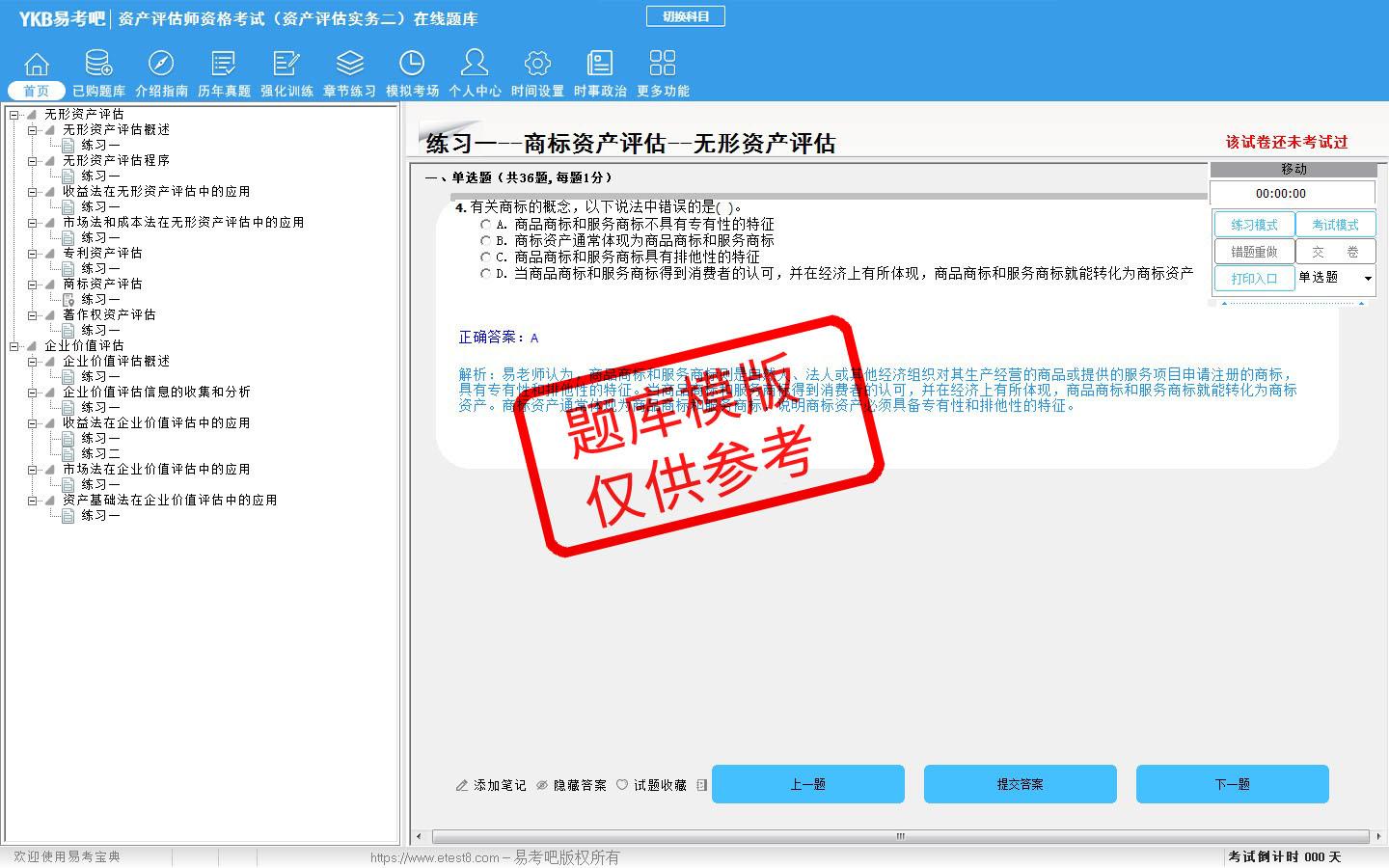Open 时间设置 gear icon
Image resolution: width=1389 pixels, height=868 pixels.
point(537,64)
